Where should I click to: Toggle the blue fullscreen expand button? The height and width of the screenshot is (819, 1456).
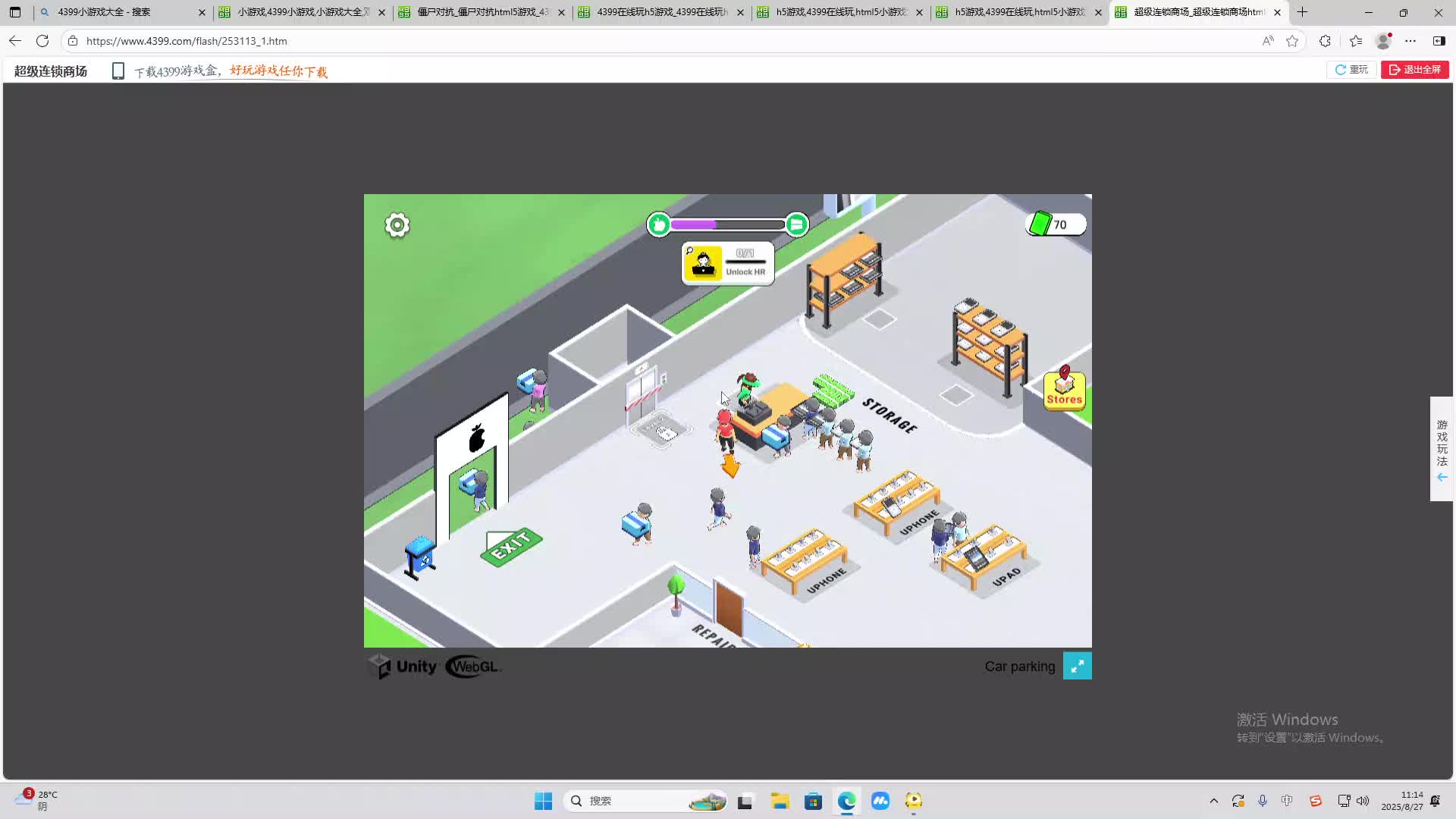(x=1077, y=666)
